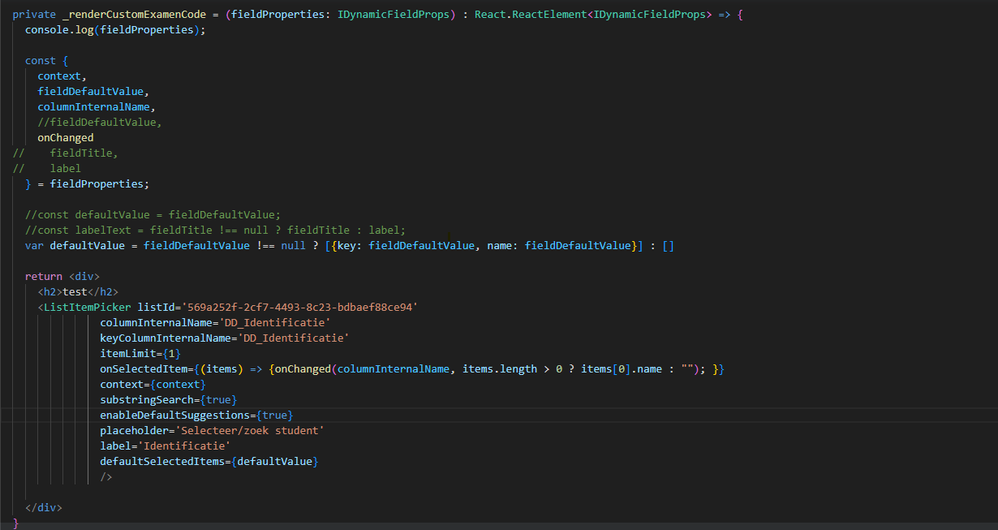The image size is (998, 530).
Task: Click the placeholder 'Selecteer/zoek student' string
Action: (x=250, y=431)
